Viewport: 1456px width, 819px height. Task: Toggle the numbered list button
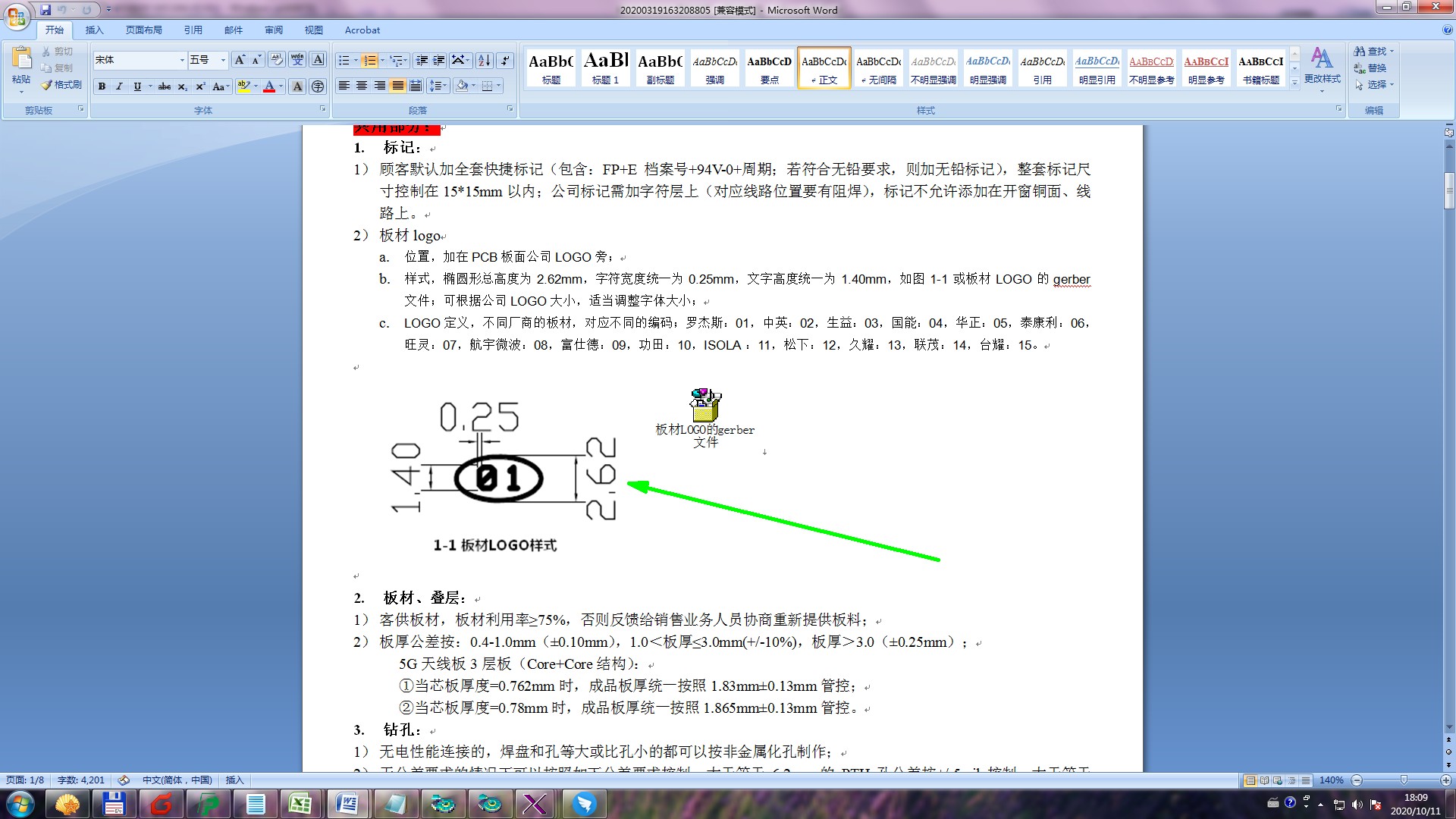(x=369, y=61)
